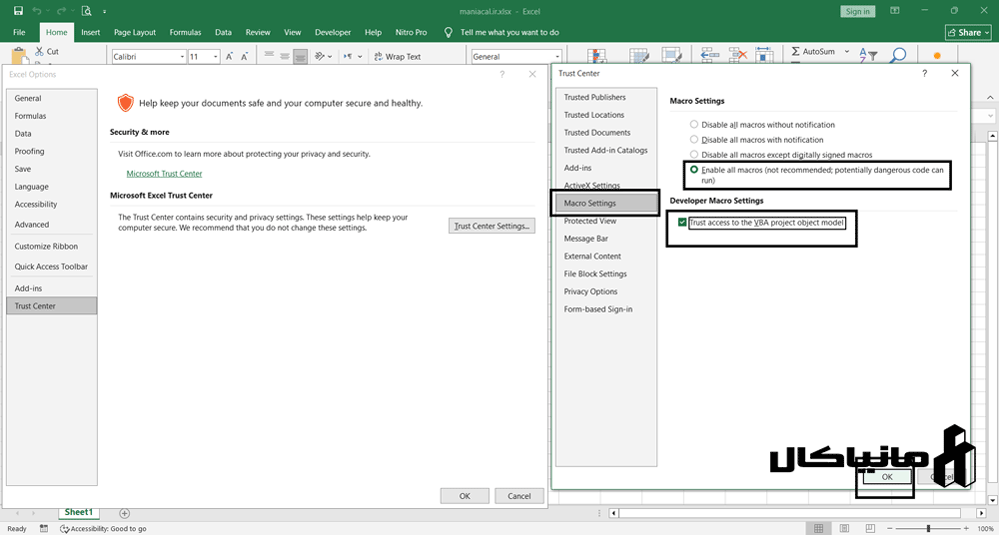Expand the font size dropdown
This screenshot has width=1000, height=537.
[x=214, y=57]
